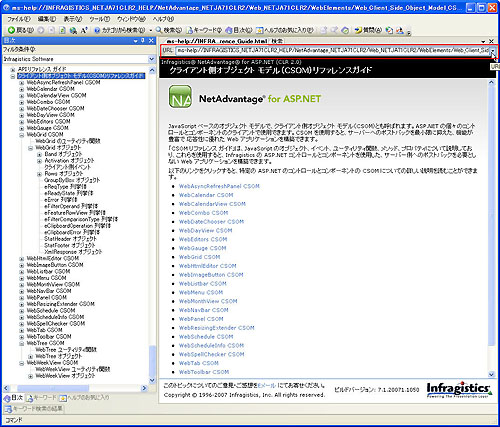Select WebHtmlEditor CSOM in the tree
This screenshot has width=500, height=427.
53,259
